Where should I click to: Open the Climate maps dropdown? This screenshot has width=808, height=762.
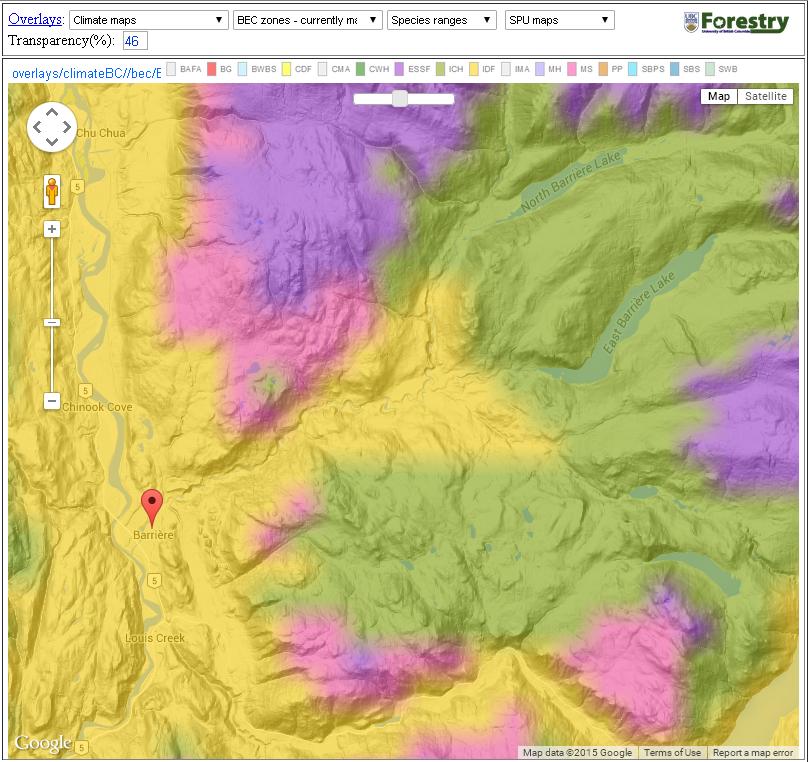(x=149, y=20)
